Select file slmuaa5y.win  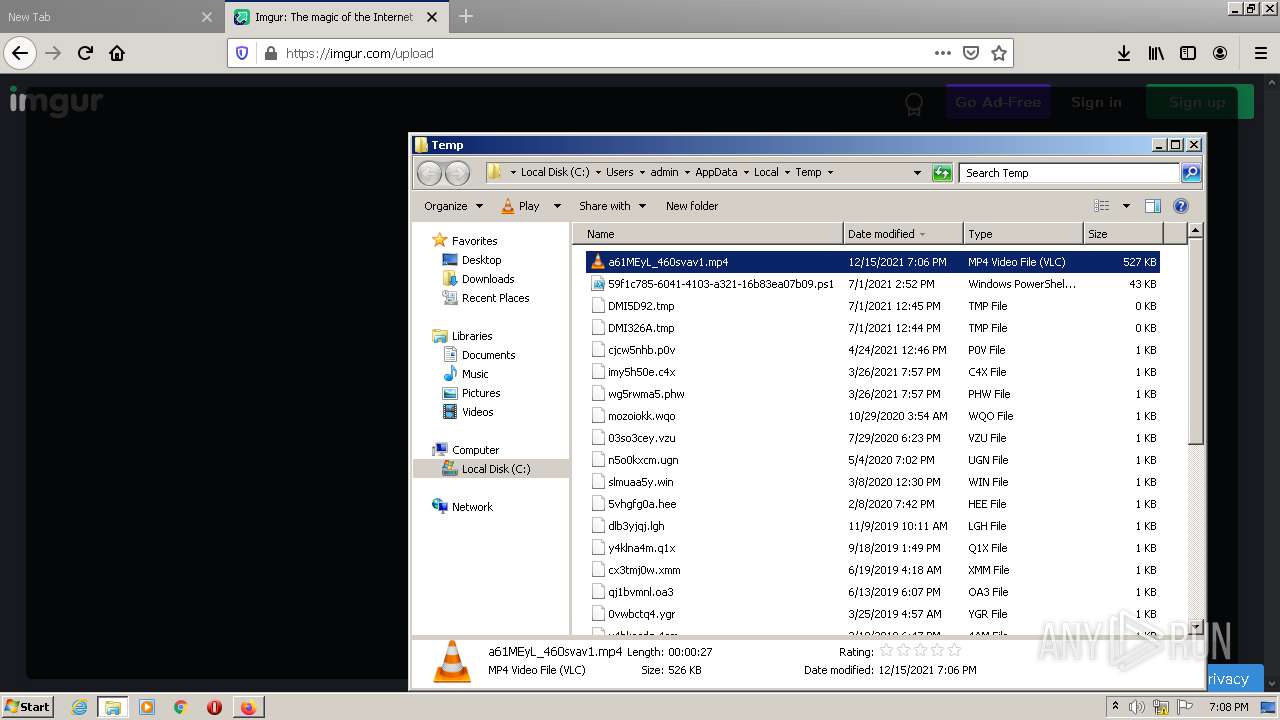872,482
